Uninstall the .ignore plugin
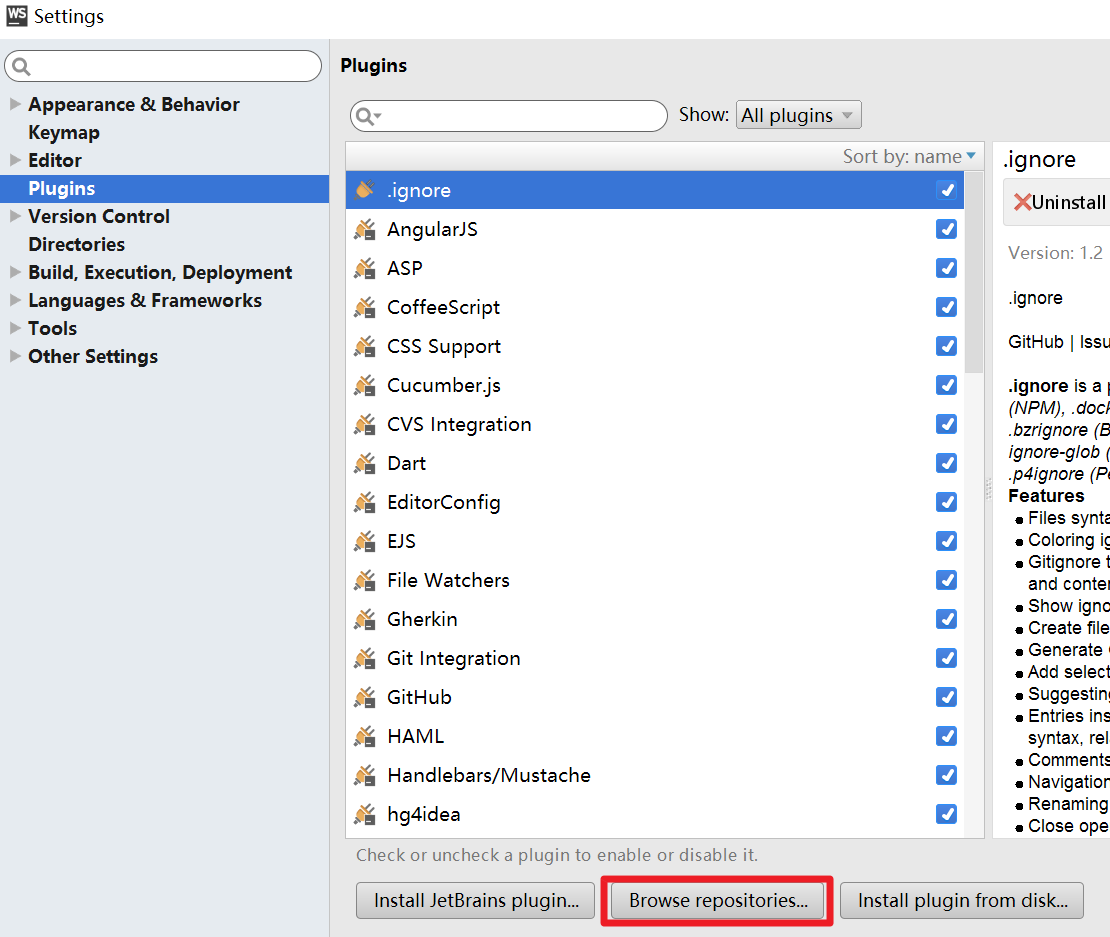 [1058, 202]
